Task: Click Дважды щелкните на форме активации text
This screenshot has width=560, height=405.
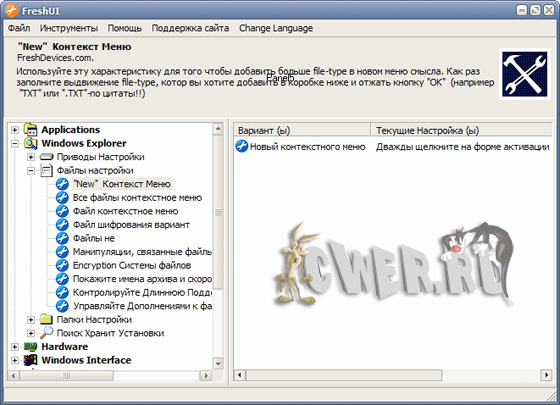Action: click(x=462, y=147)
